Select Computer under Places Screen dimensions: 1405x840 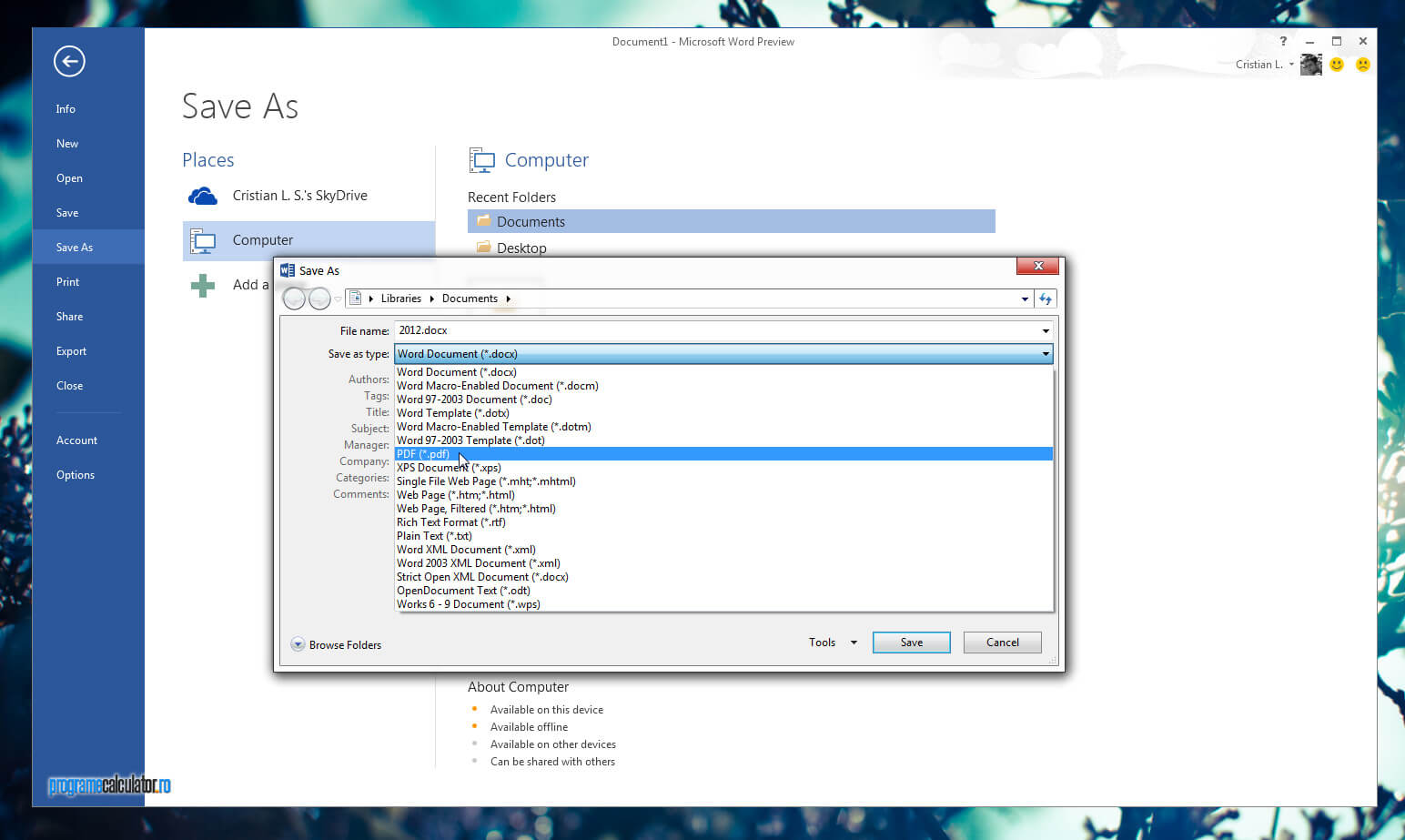click(308, 240)
